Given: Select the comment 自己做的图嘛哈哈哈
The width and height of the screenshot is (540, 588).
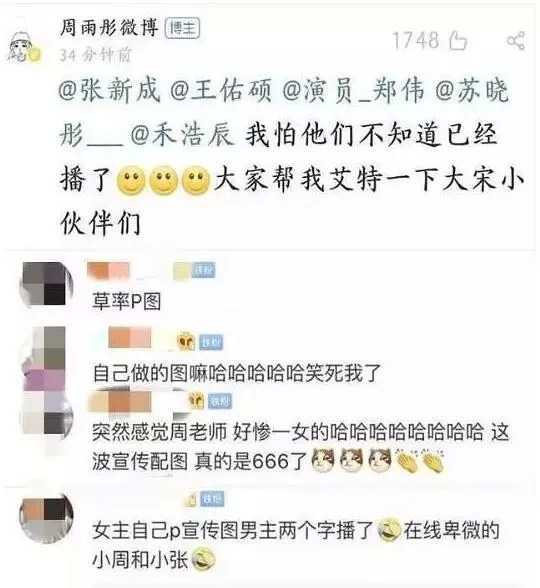Looking at the screenshot, I should point(237,374).
